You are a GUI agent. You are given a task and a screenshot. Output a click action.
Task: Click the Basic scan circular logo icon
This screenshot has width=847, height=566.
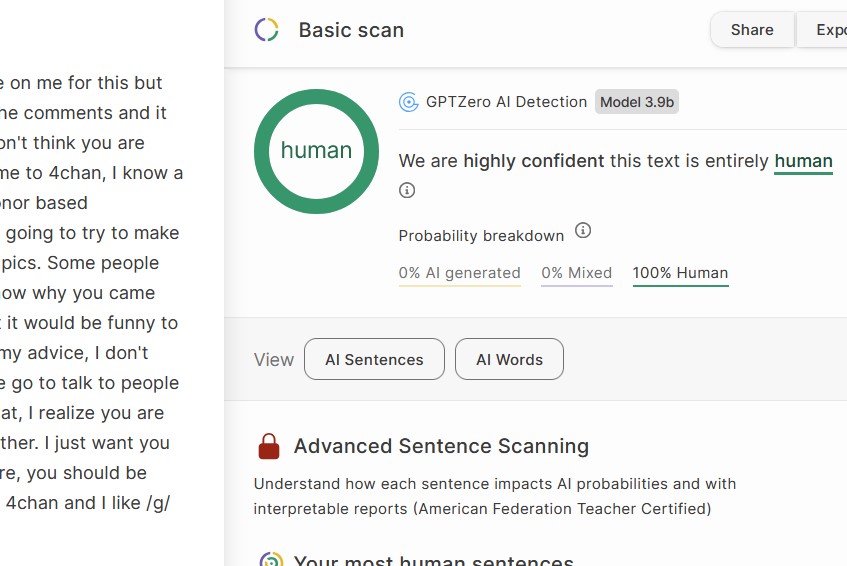tap(266, 30)
